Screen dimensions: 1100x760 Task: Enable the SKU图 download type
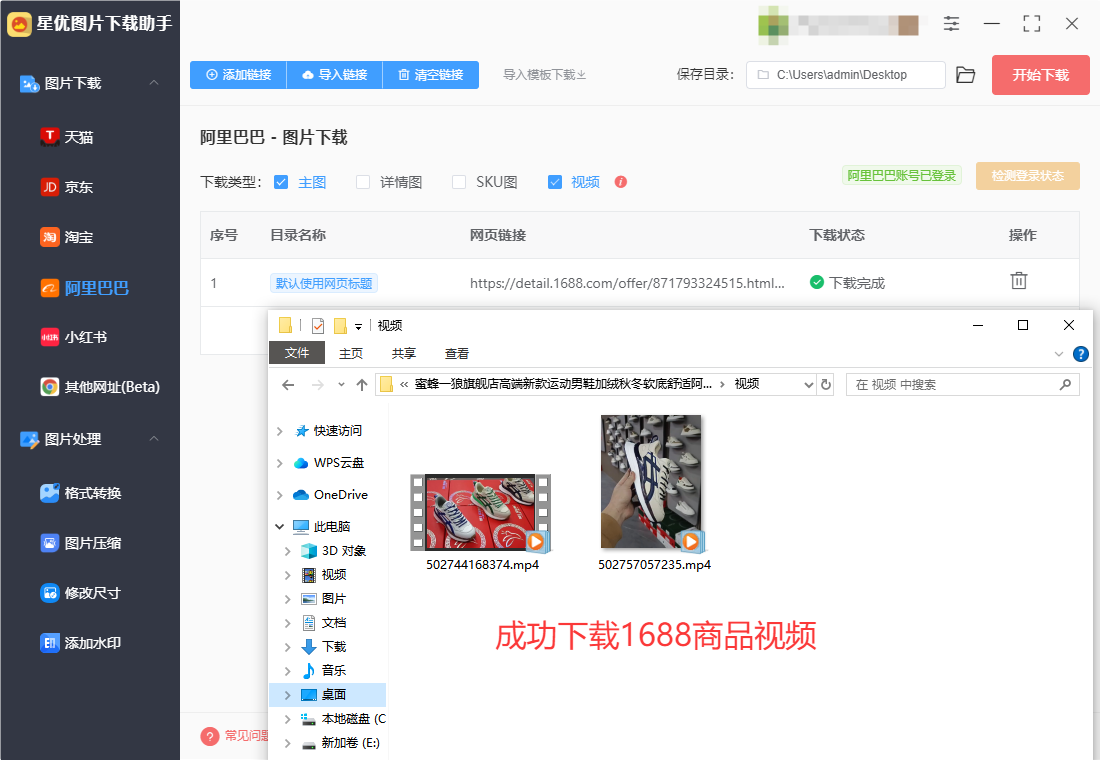459,182
